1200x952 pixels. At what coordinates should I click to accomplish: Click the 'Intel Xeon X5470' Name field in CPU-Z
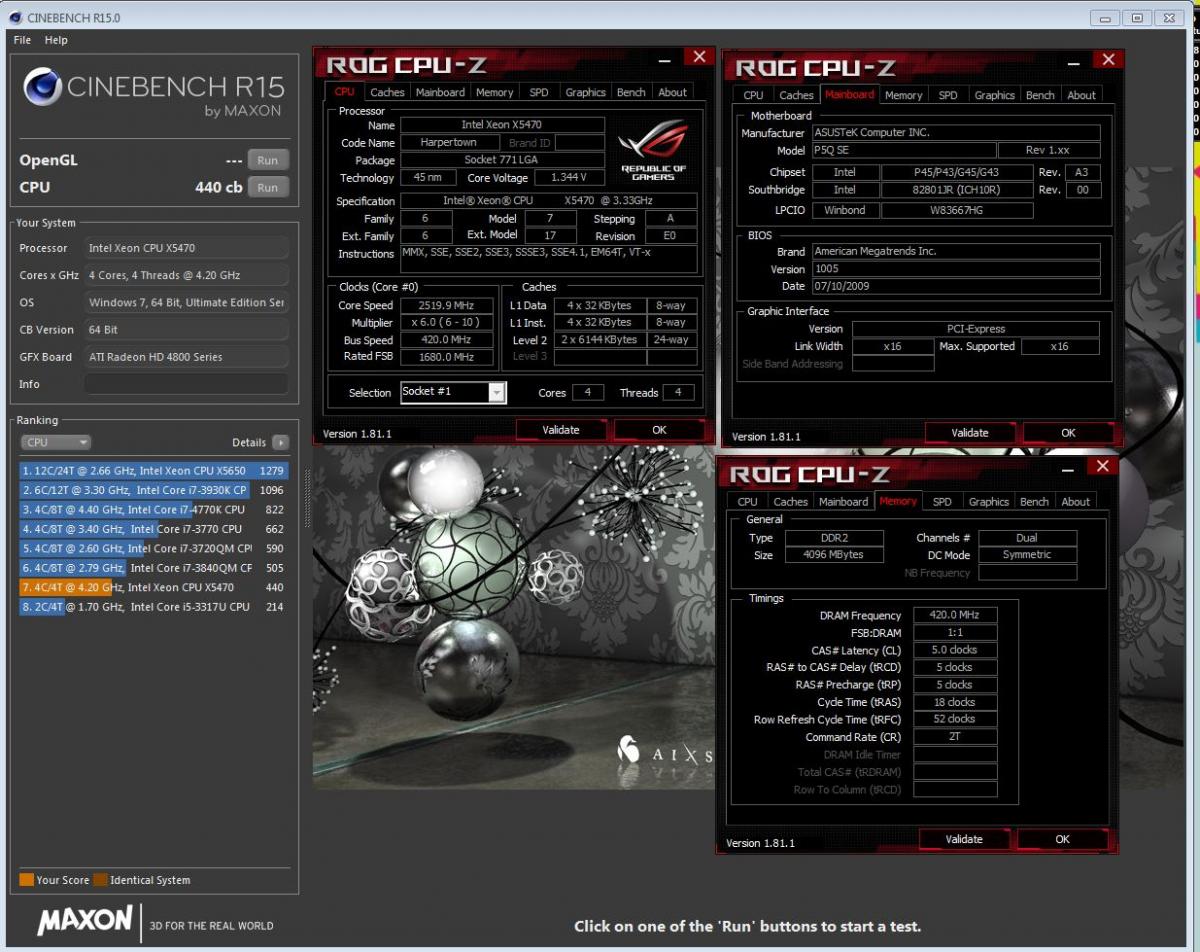(x=502, y=125)
